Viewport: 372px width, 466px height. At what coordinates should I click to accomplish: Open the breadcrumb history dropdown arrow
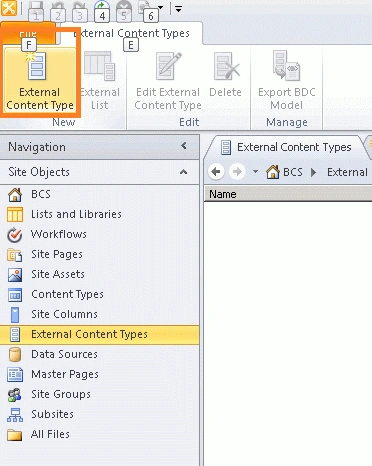tap(255, 172)
